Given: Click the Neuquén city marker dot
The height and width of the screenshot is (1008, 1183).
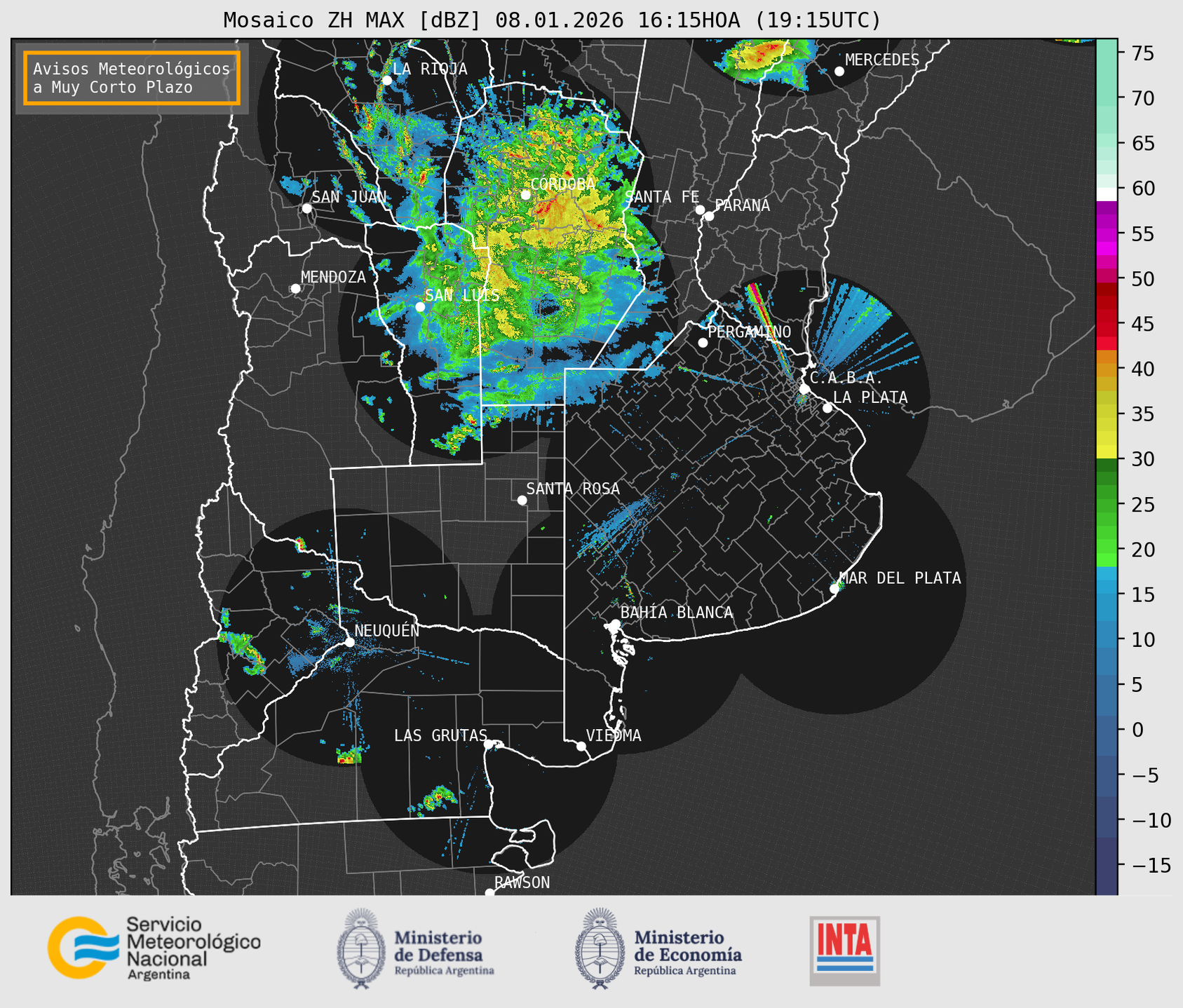Looking at the screenshot, I should (x=349, y=641).
